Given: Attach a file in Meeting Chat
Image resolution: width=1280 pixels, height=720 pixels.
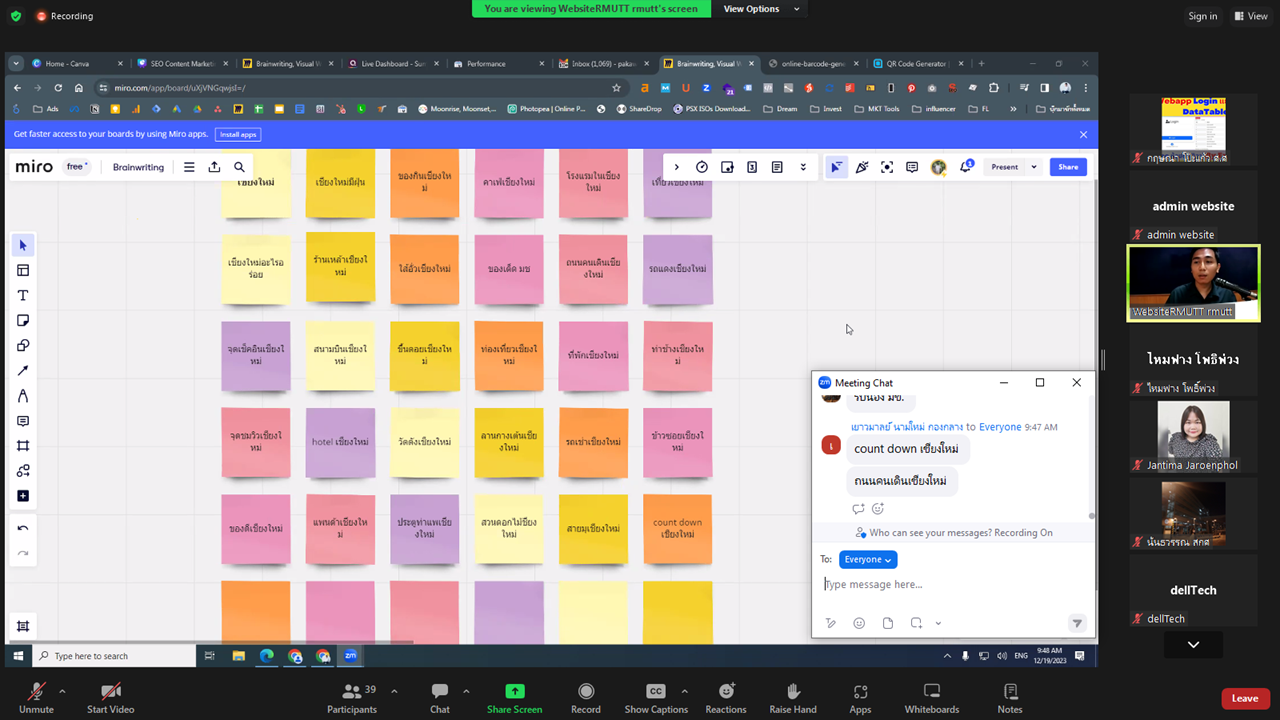Looking at the screenshot, I should [888, 623].
